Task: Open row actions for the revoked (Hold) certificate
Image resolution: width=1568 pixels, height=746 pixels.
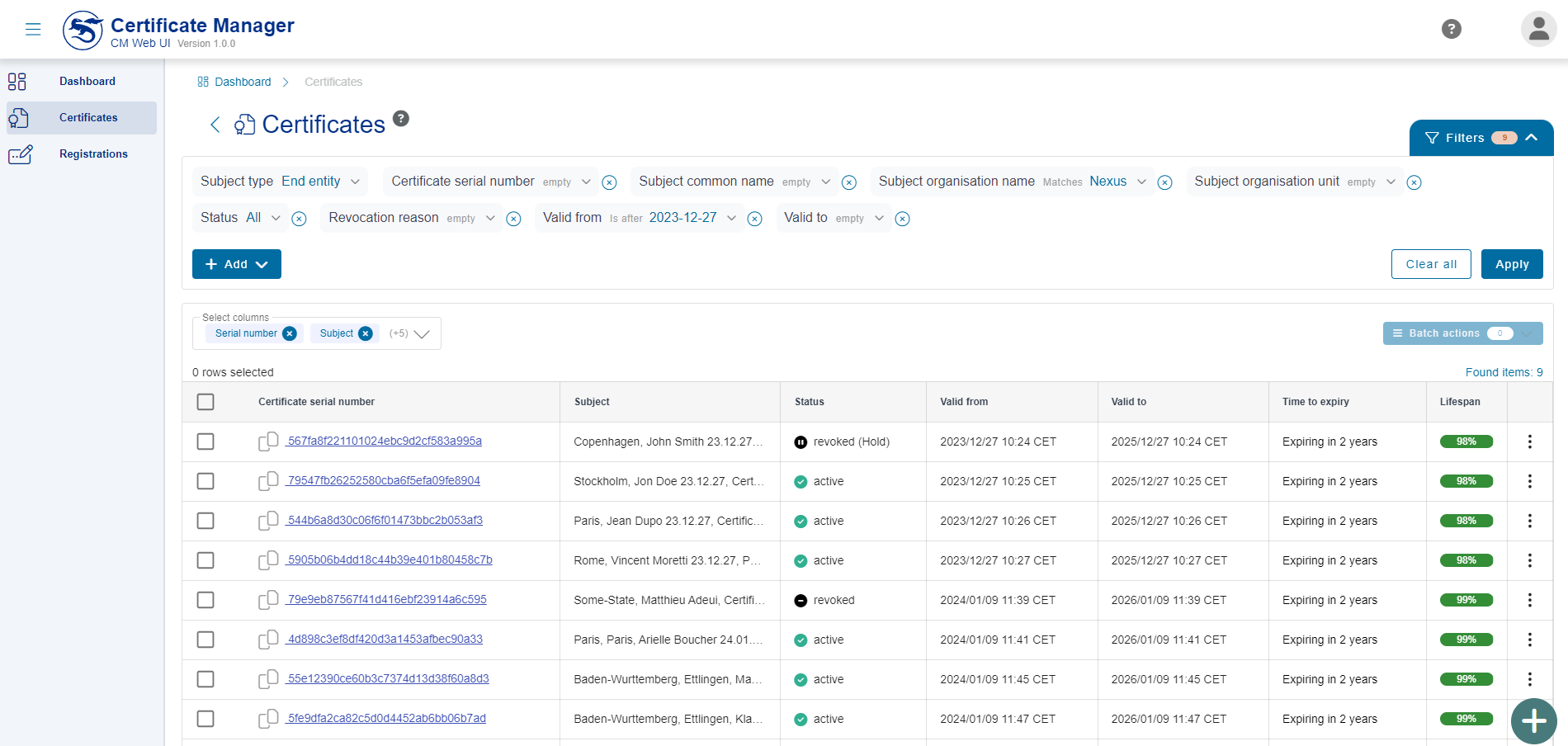Action: click(1529, 441)
